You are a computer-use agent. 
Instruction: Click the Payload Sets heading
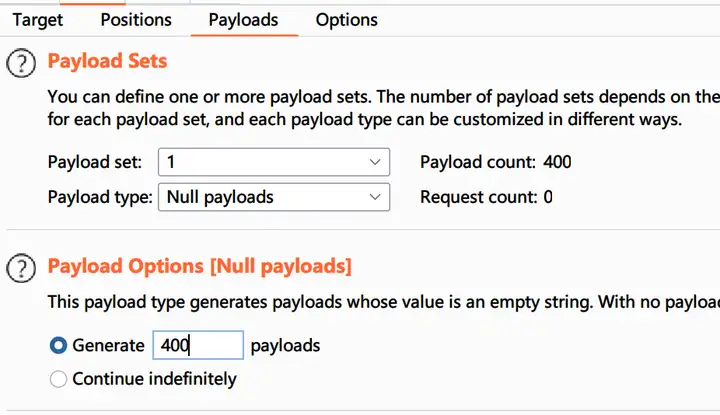(x=108, y=62)
